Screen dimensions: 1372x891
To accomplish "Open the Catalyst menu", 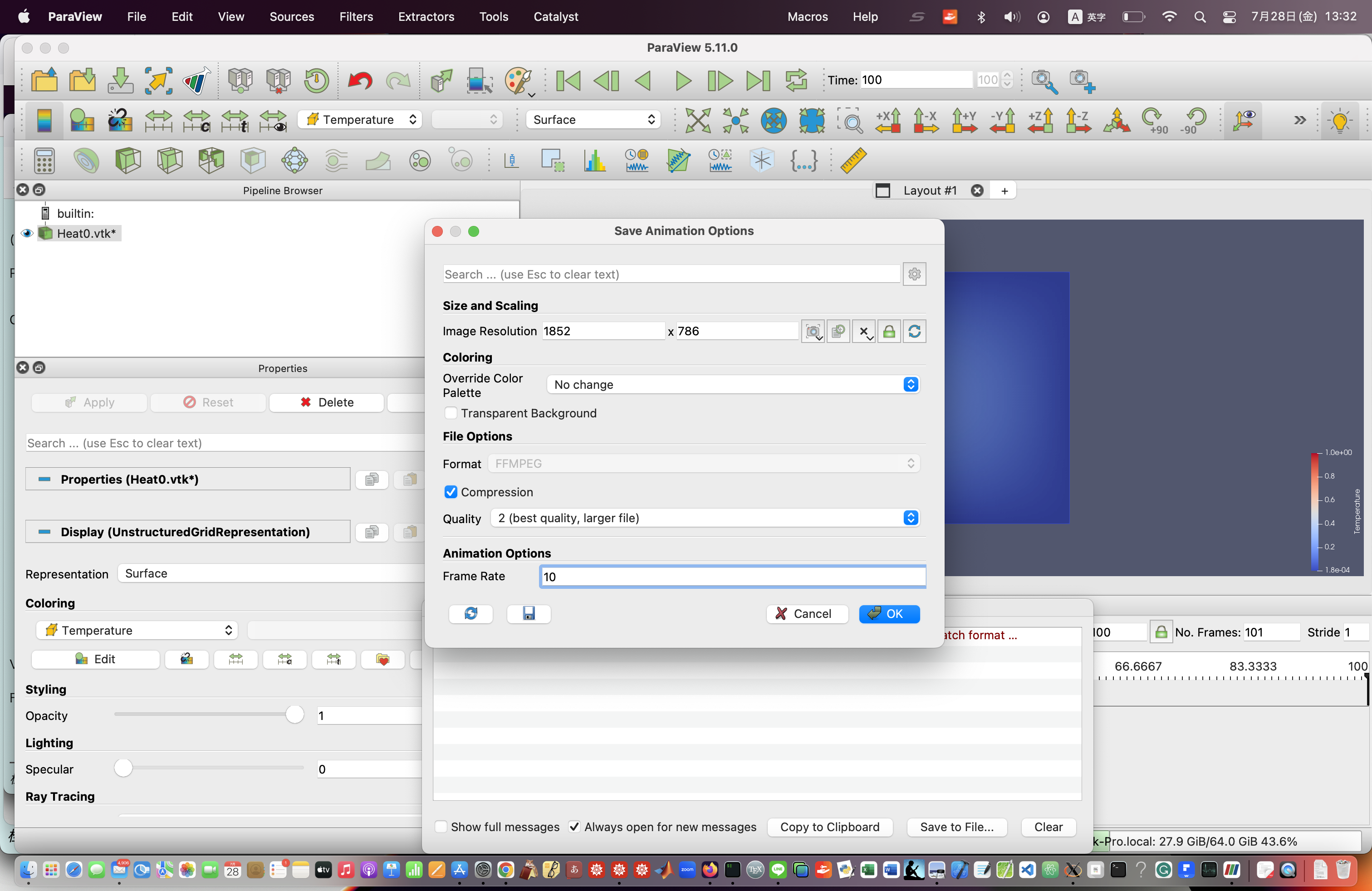I will coord(555,17).
